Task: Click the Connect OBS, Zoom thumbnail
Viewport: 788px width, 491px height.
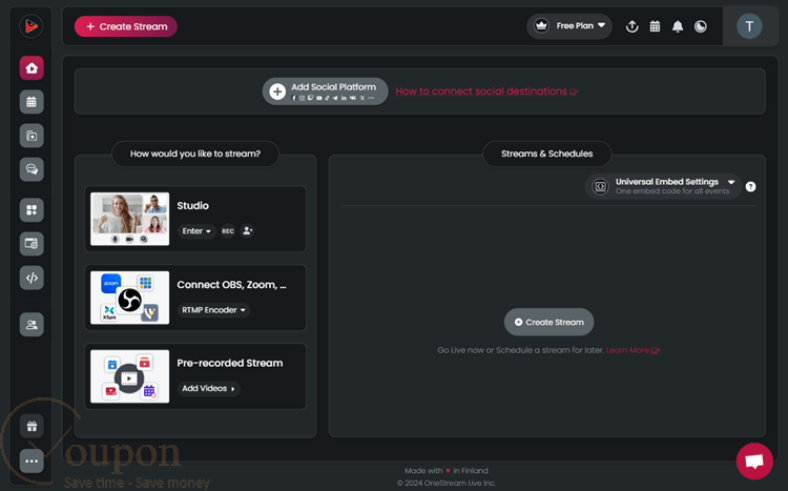Action: [130, 298]
